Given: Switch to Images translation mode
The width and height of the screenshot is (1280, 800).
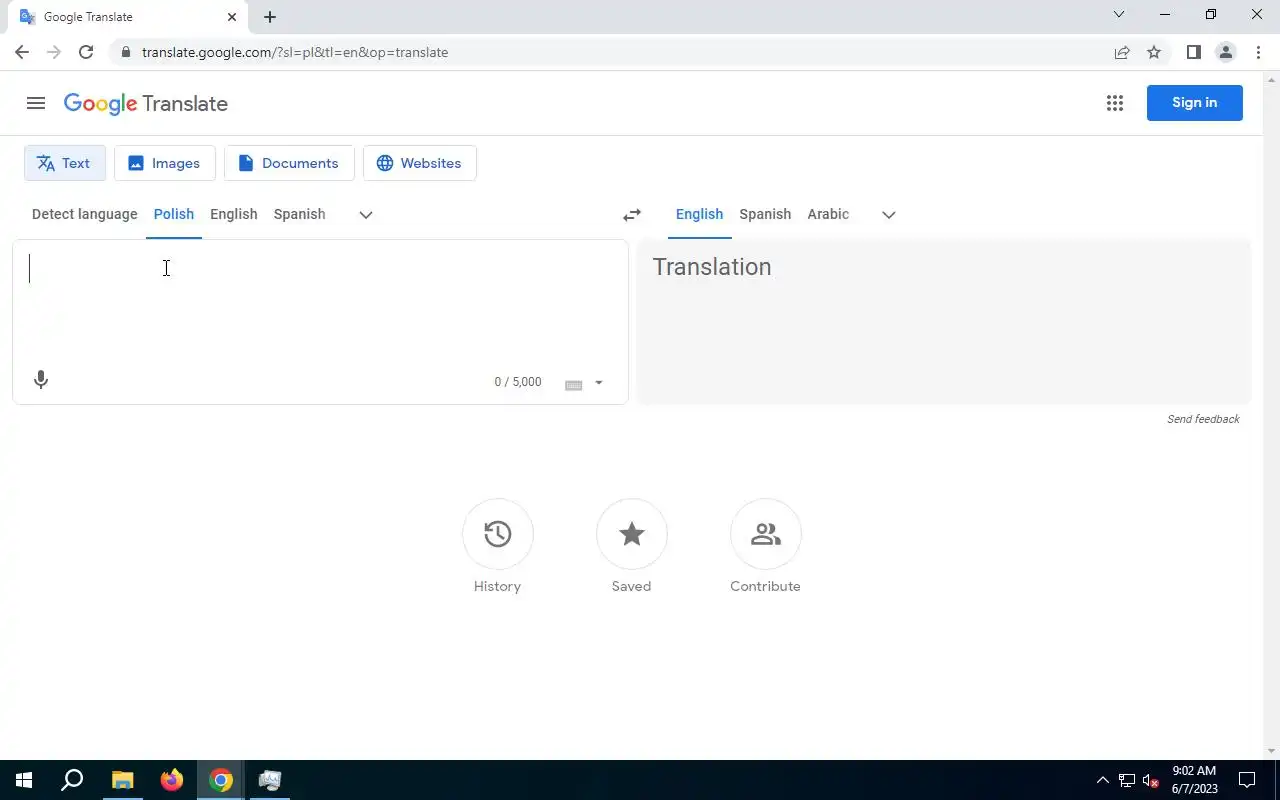Looking at the screenshot, I should pos(165,163).
